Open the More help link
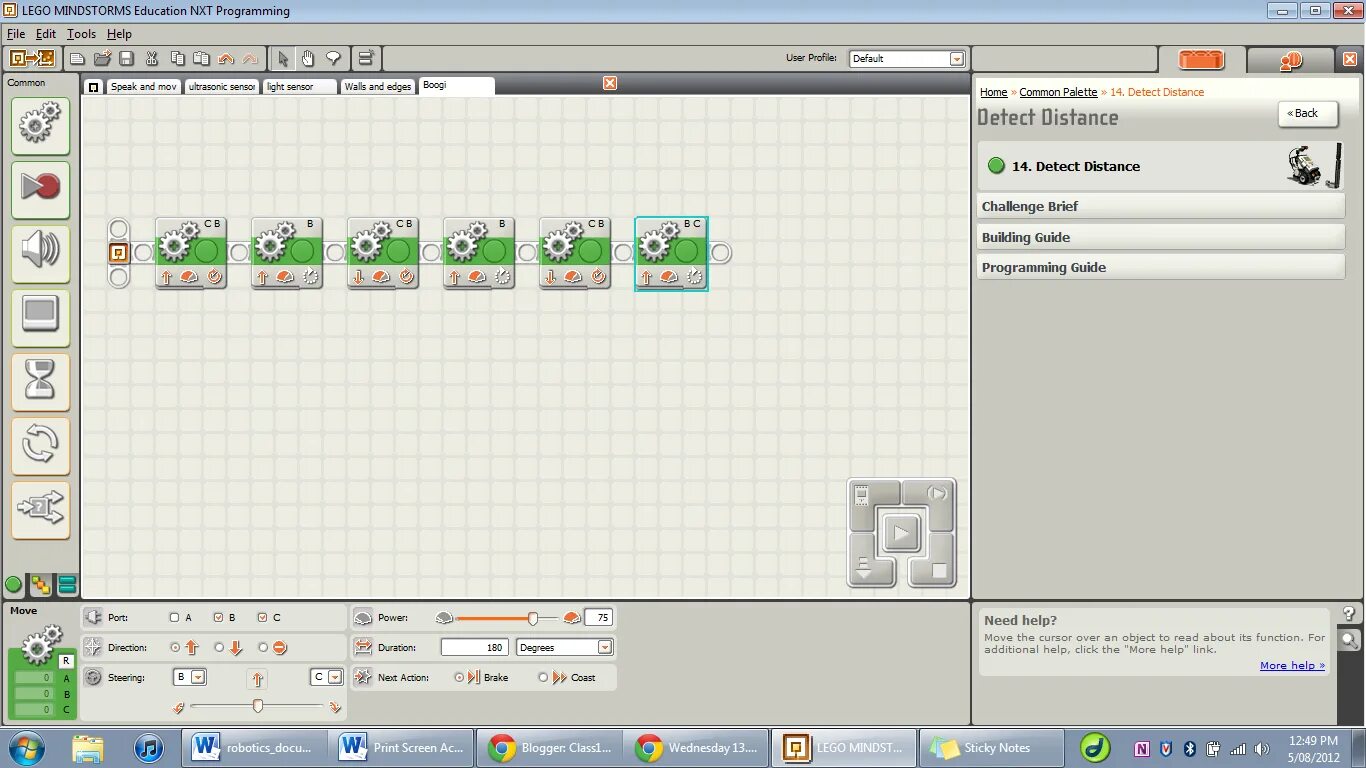The width and height of the screenshot is (1366, 768). (1292, 665)
